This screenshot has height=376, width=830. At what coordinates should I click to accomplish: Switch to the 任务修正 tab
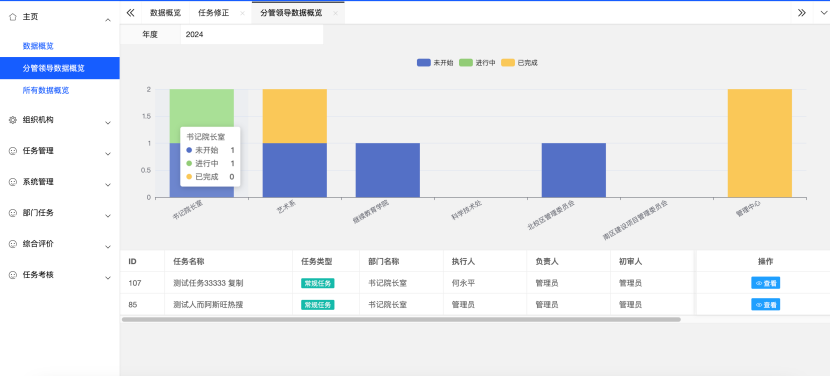213,13
